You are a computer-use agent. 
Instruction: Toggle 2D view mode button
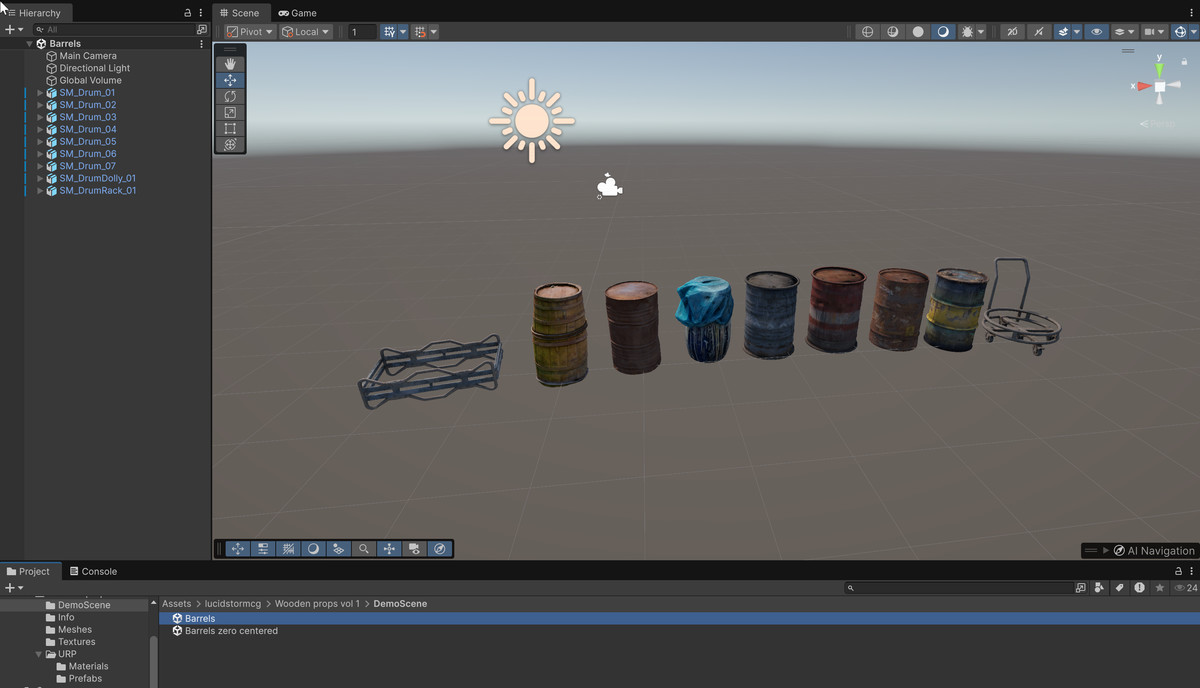click(x=1012, y=32)
